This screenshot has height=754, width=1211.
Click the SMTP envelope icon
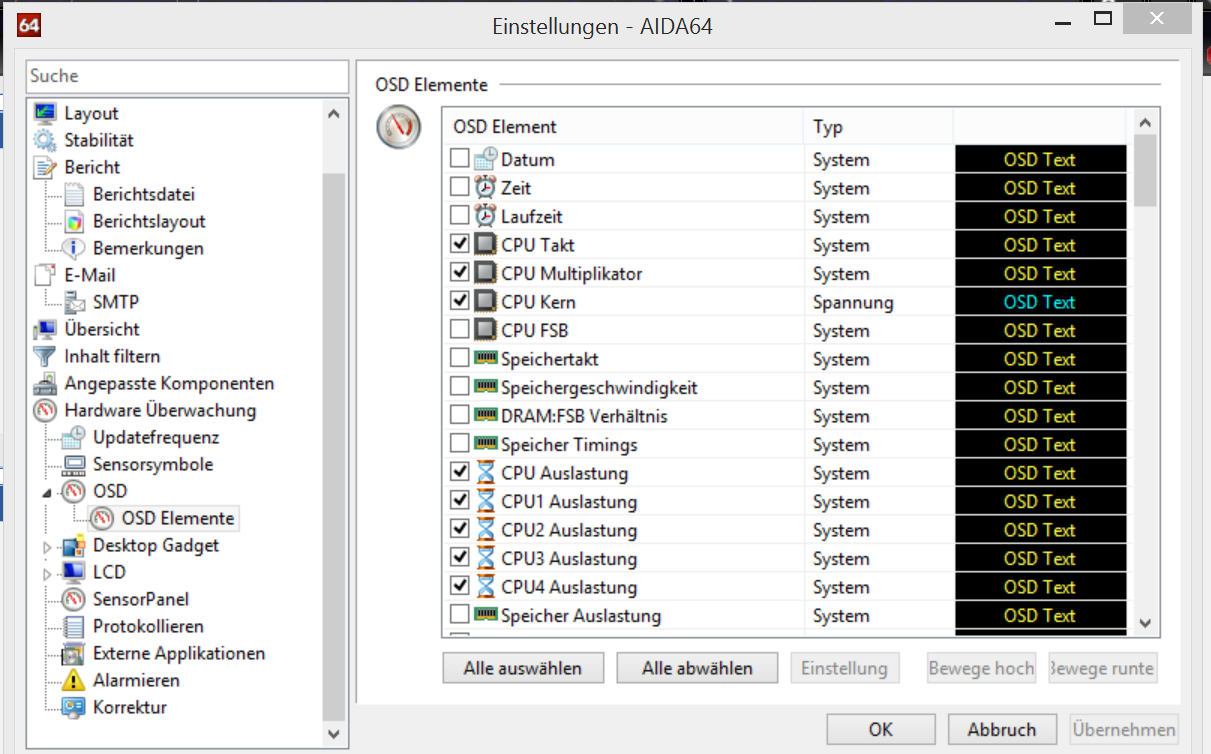click(x=74, y=302)
